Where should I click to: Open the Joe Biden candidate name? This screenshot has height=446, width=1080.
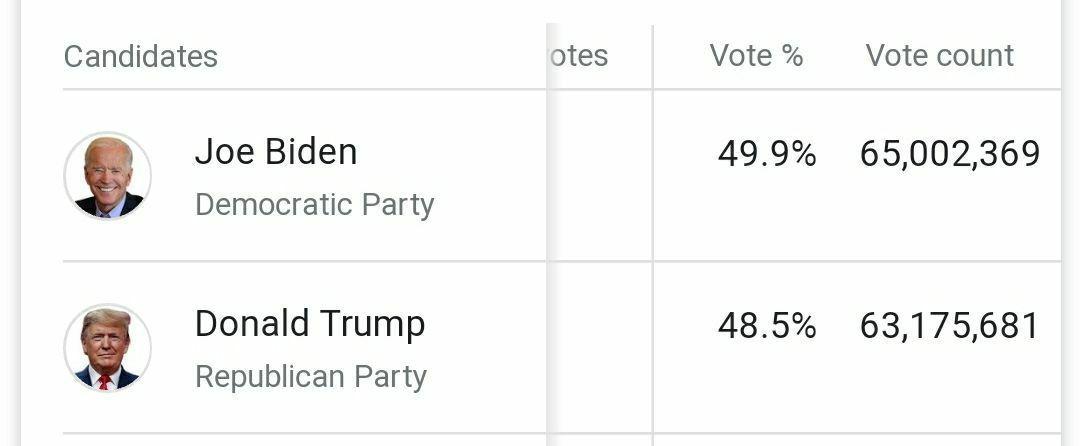[276, 152]
